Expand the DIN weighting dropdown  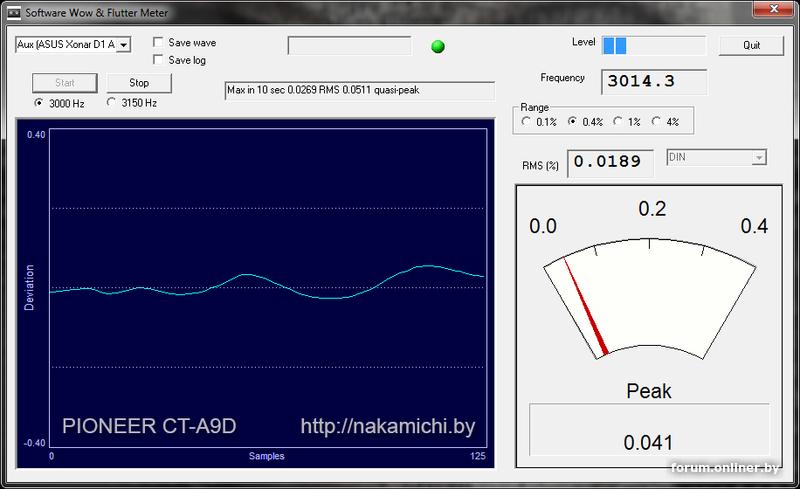(x=759, y=158)
